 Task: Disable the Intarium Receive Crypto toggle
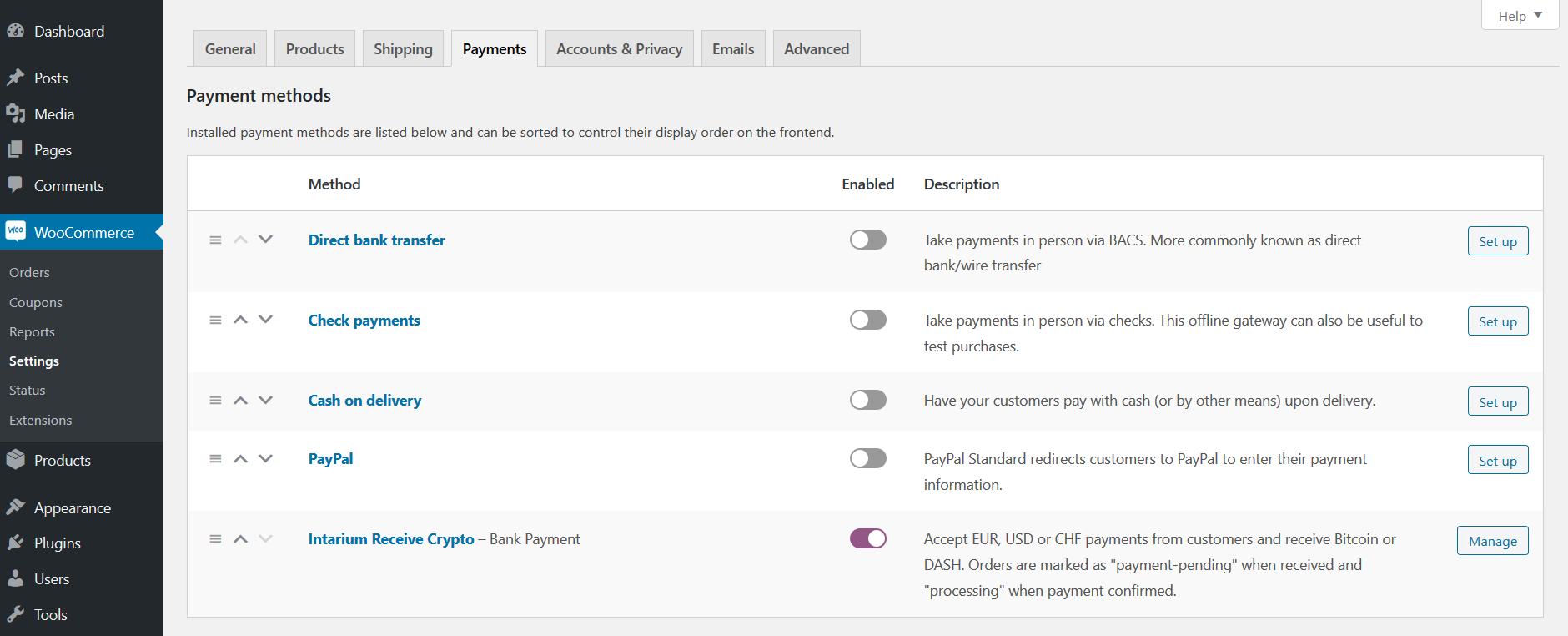pos(868,538)
